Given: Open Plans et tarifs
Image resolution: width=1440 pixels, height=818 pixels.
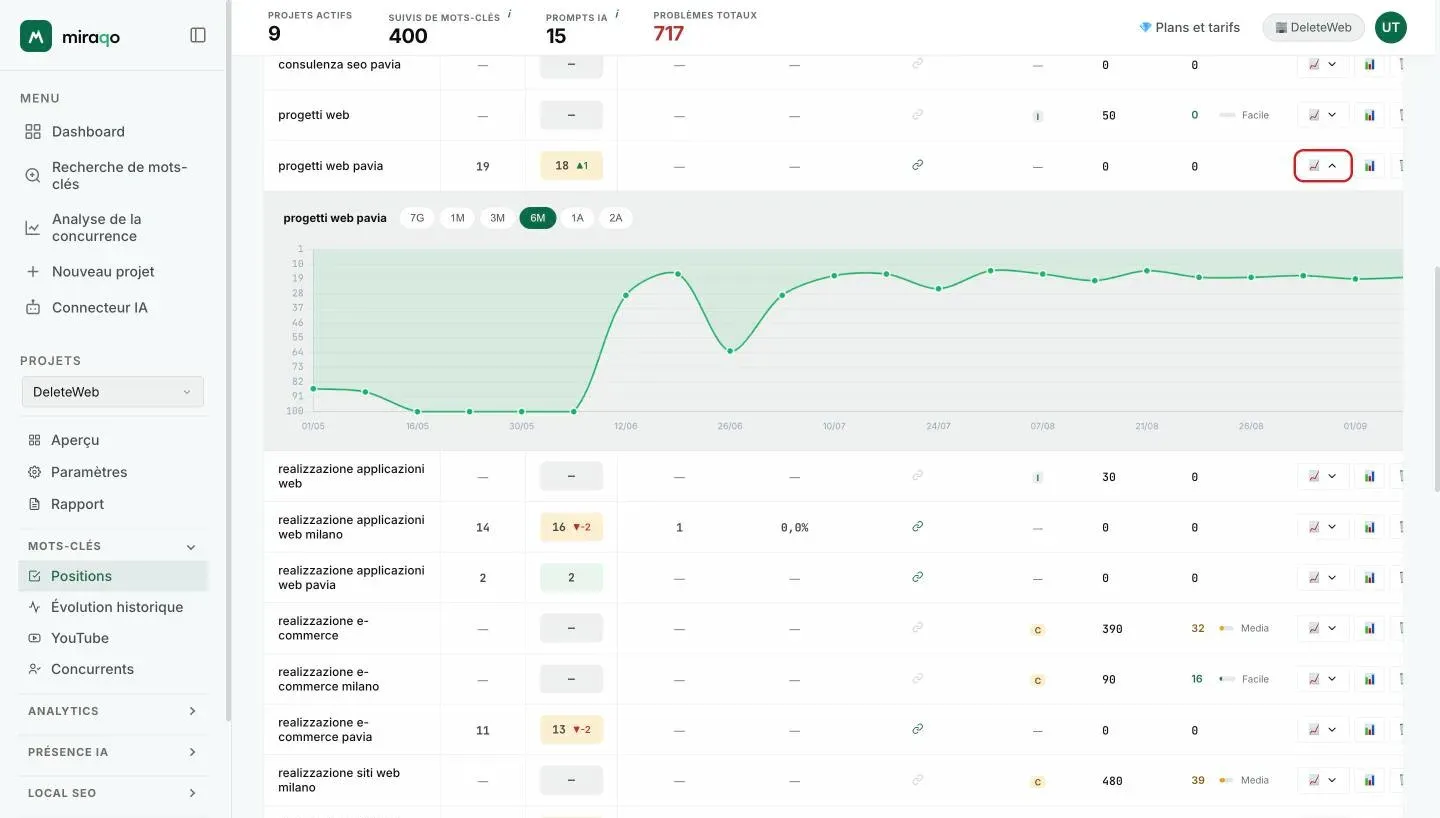Looking at the screenshot, I should coord(1189,27).
